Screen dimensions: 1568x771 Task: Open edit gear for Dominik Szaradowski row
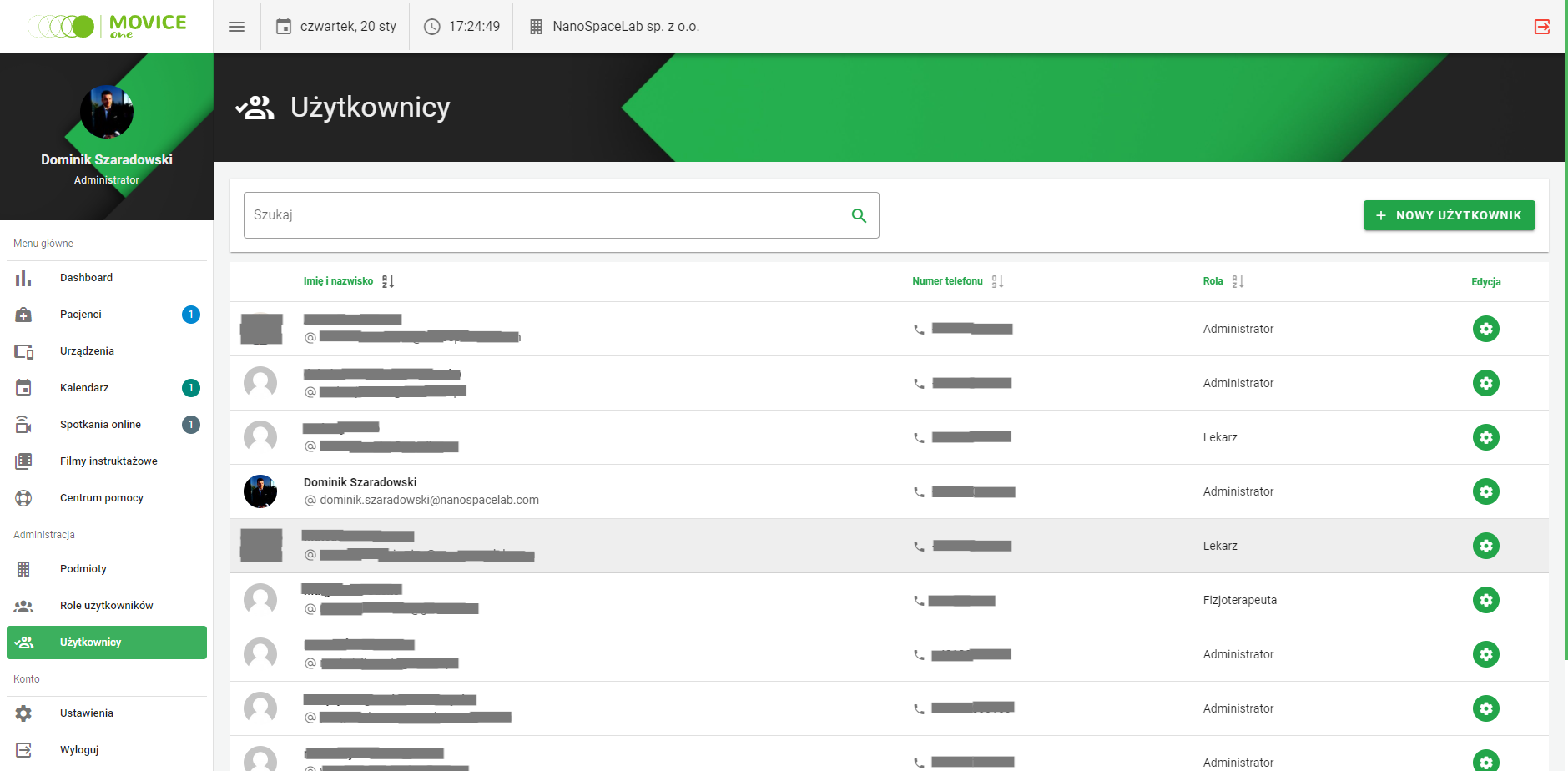click(x=1485, y=491)
